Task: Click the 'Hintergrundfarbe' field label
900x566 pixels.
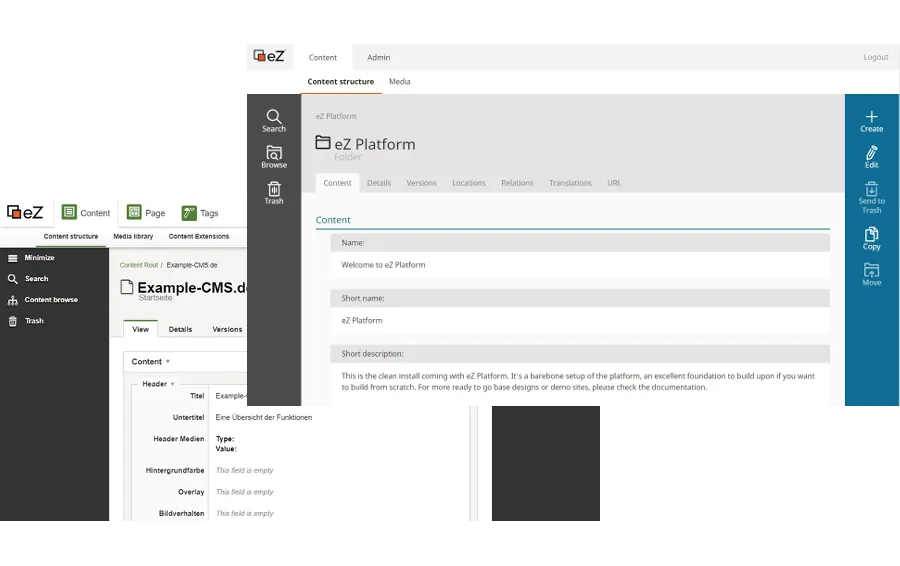Action: 174,471
